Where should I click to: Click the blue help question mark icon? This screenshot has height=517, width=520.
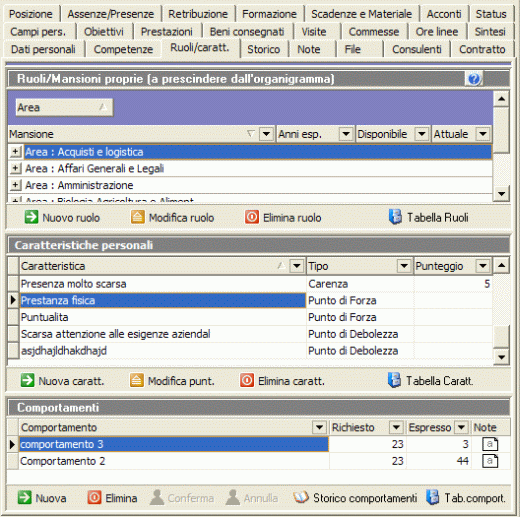click(x=474, y=79)
